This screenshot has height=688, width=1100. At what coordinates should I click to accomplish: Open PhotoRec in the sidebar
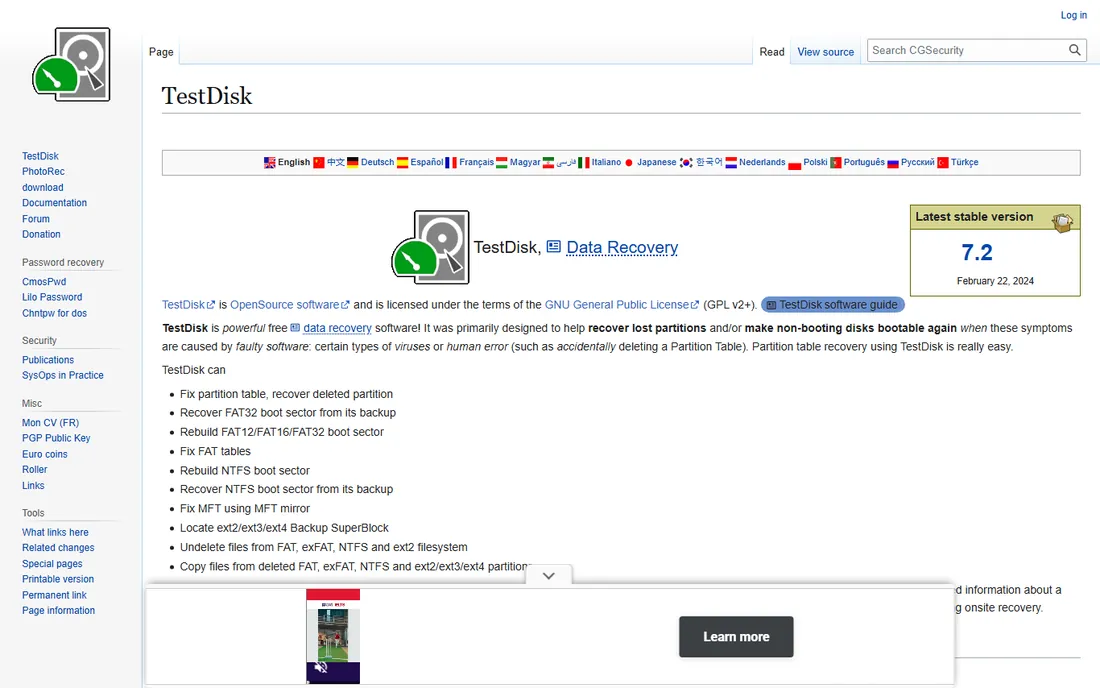click(43, 171)
